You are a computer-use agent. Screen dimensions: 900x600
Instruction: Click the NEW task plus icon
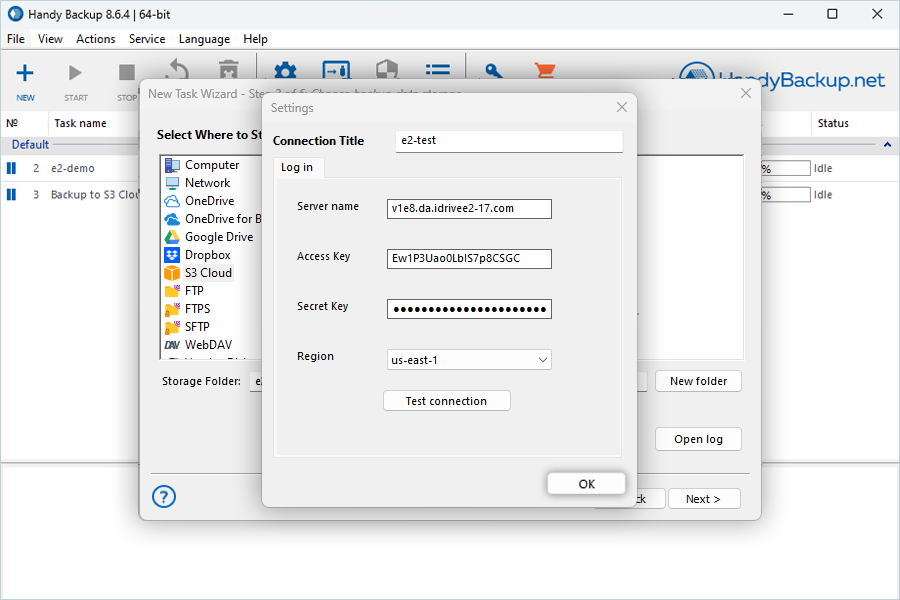coord(25,73)
